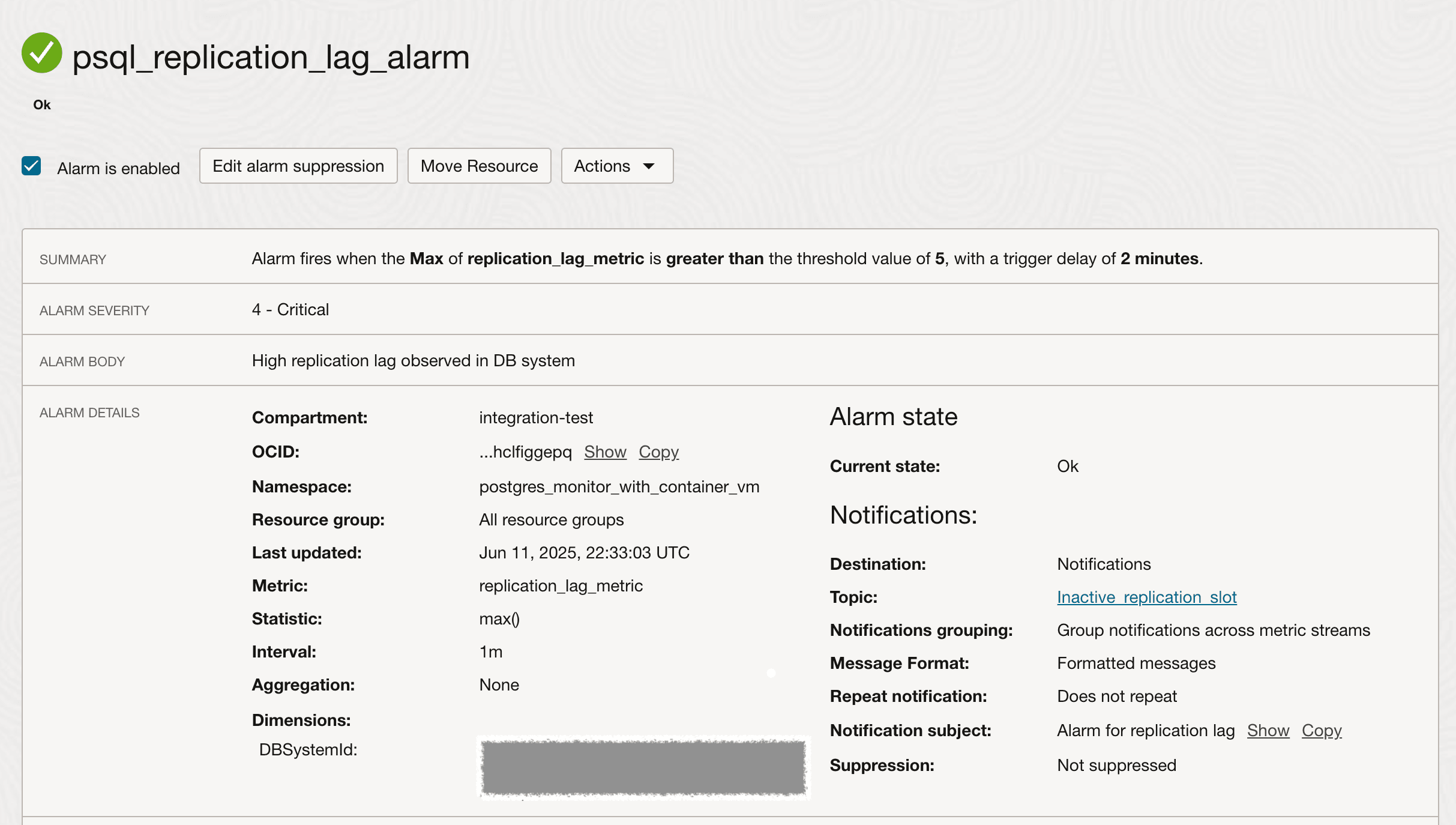Screen dimensions: 1456x825
Task: Click the green OK status checkmark icon
Action: (x=41, y=53)
